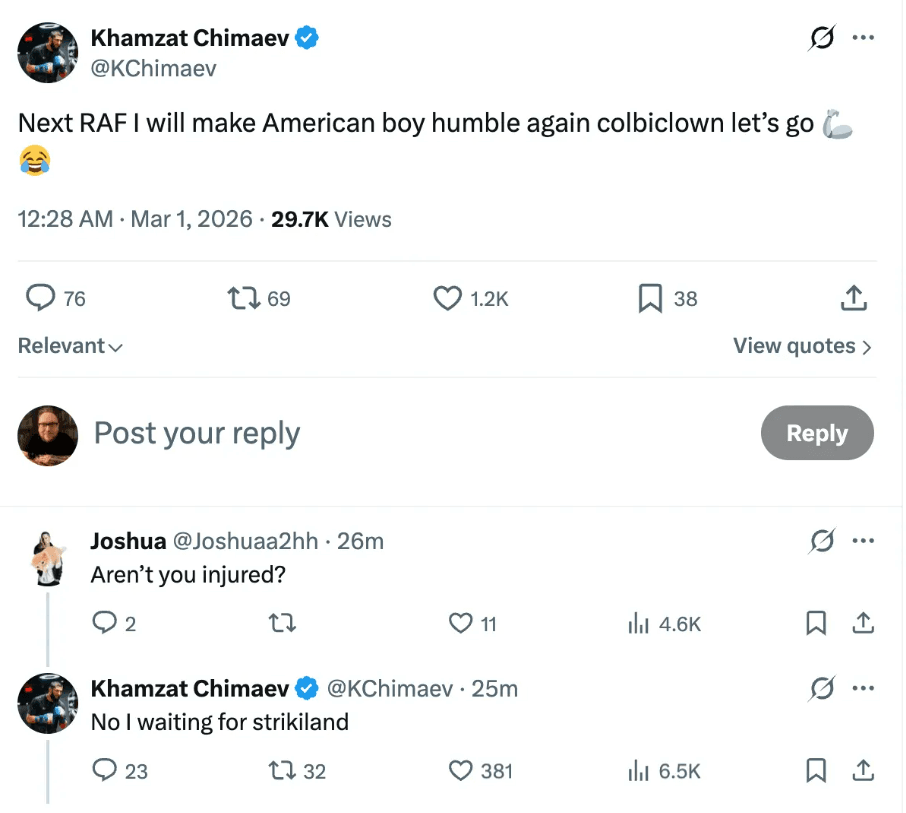
Task: Open more options on Joshua's reply
Action: click(x=862, y=541)
